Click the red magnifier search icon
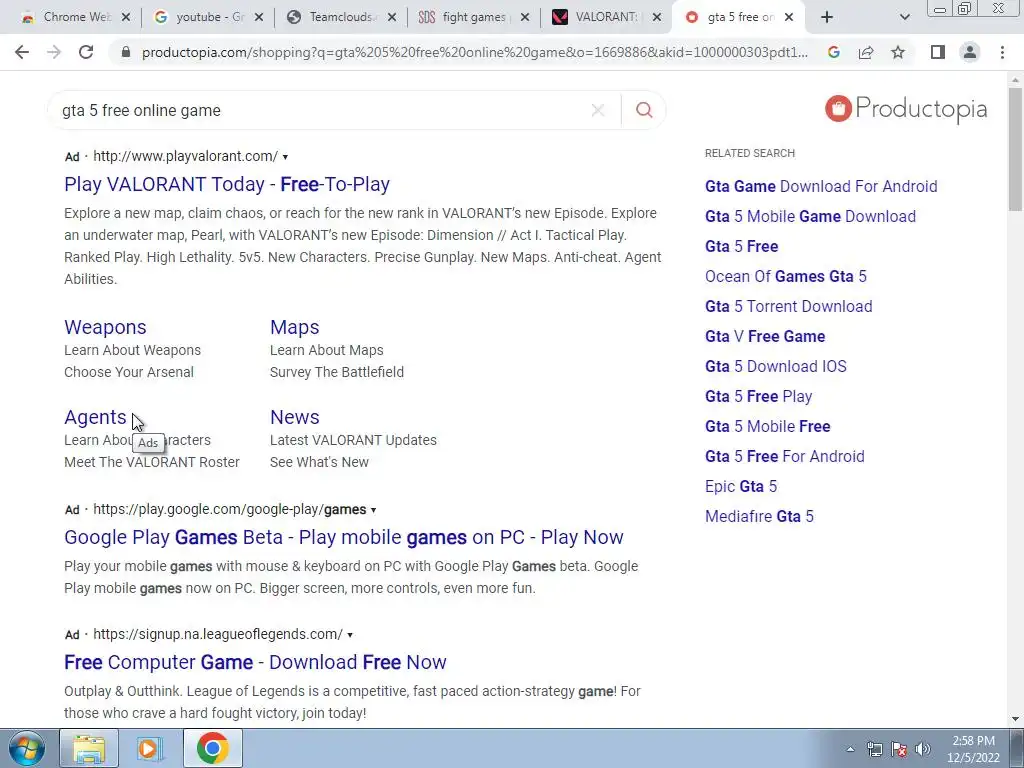 tap(644, 110)
